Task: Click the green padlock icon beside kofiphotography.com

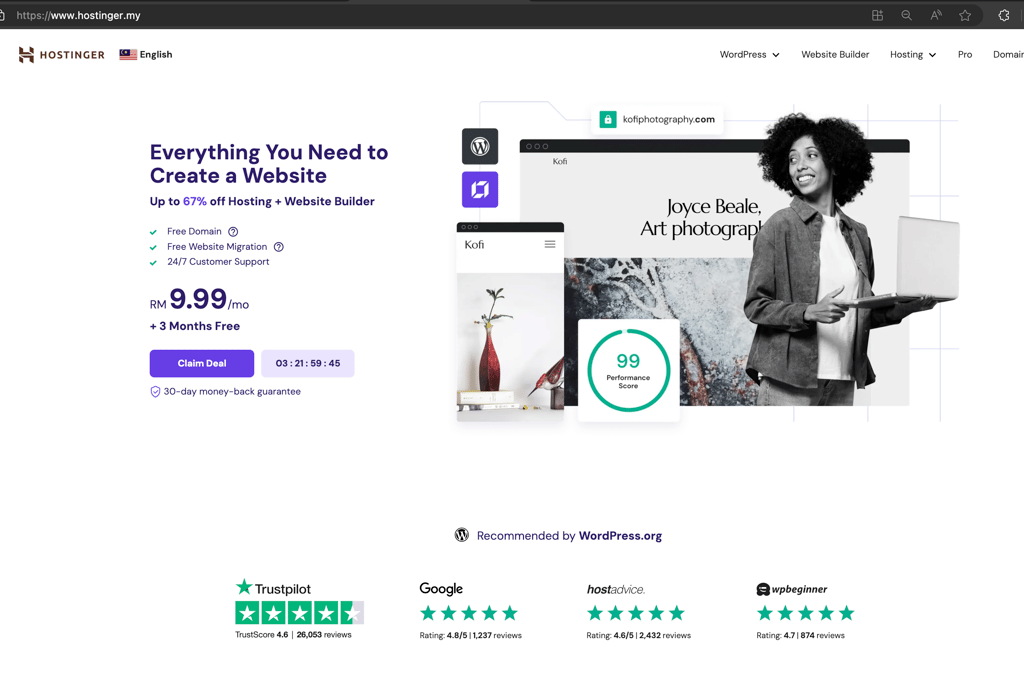Action: point(608,119)
